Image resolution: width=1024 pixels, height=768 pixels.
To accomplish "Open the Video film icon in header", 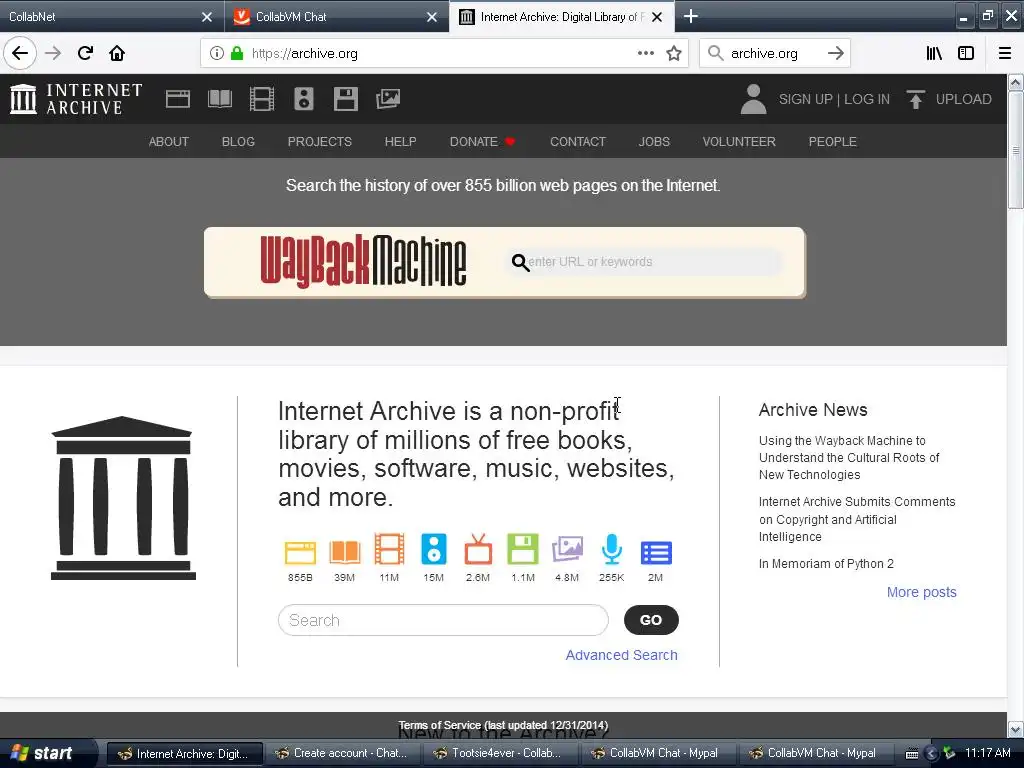I will click(x=262, y=99).
